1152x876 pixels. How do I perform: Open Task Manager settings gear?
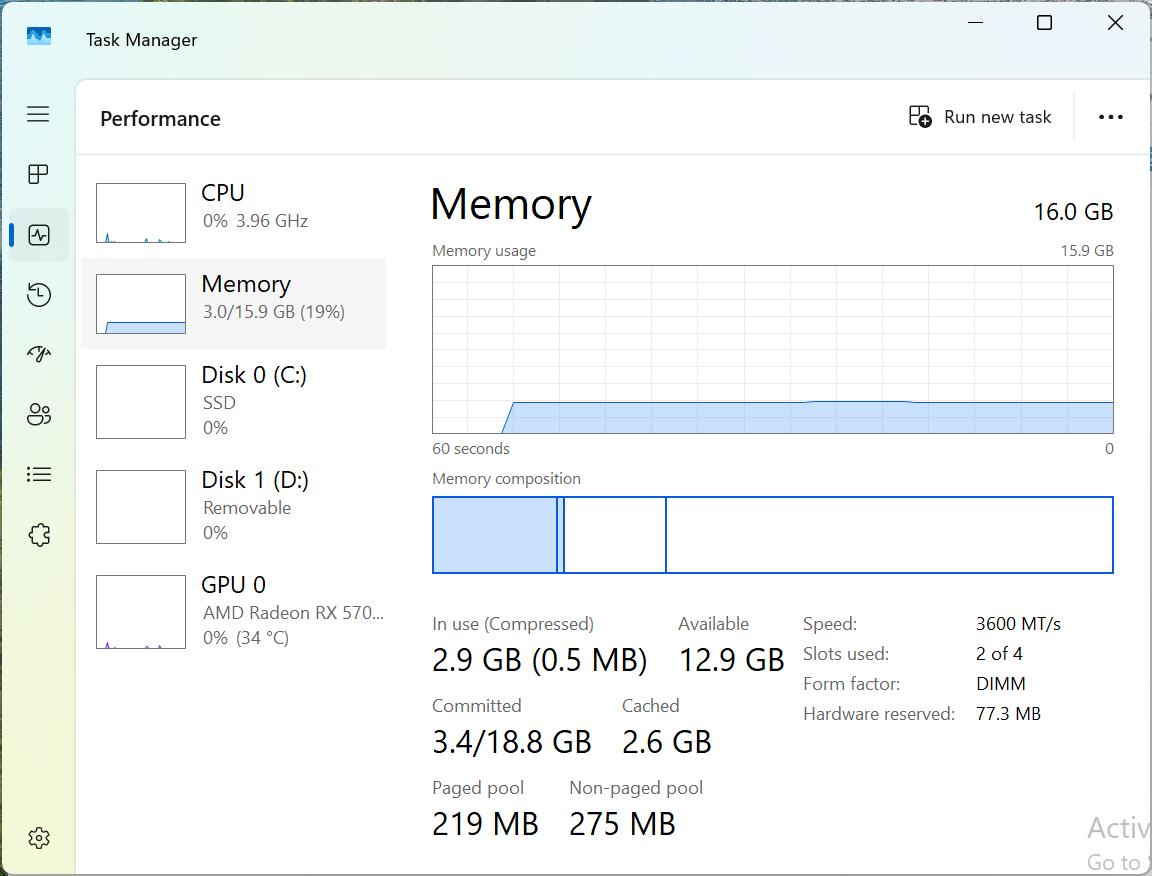point(38,838)
